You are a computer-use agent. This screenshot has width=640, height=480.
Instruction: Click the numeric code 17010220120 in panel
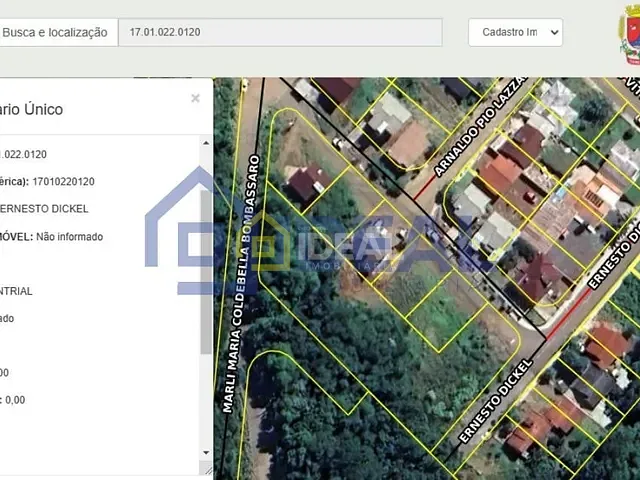[x=63, y=182]
